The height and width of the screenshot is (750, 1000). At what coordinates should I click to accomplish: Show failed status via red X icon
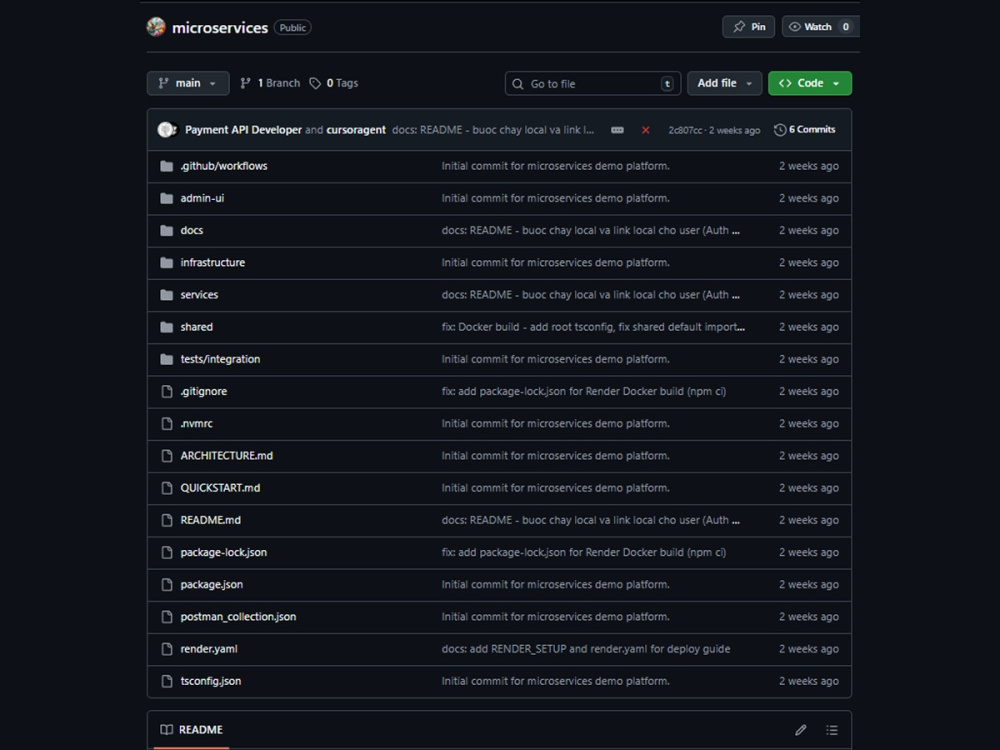tap(645, 130)
